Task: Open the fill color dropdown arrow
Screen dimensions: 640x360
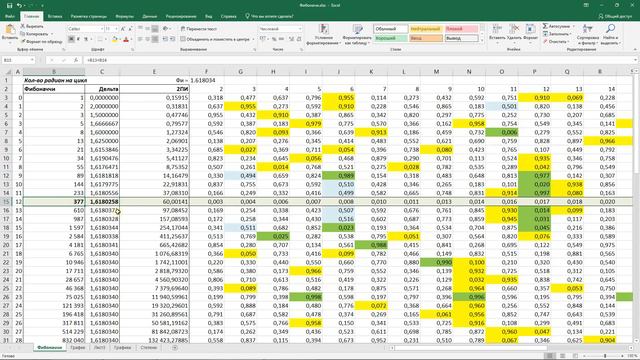Action: tap(120, 39)
